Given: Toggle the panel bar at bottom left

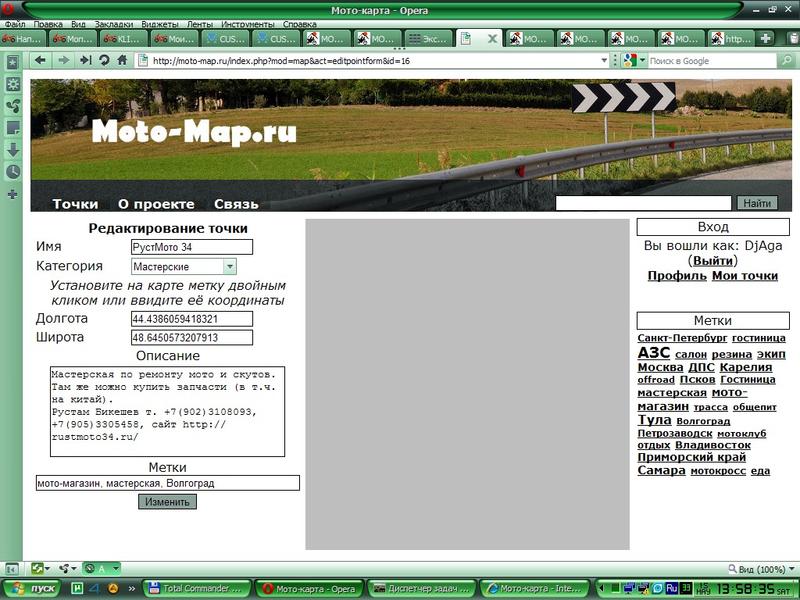Looking at the screenshot, I should pyautogui.click(x=12, y=568).
